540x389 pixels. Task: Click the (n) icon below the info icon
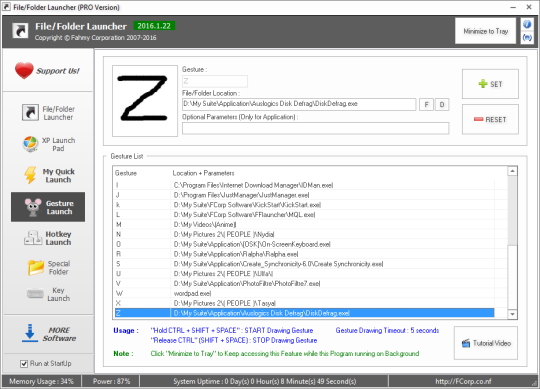(527, 37)
